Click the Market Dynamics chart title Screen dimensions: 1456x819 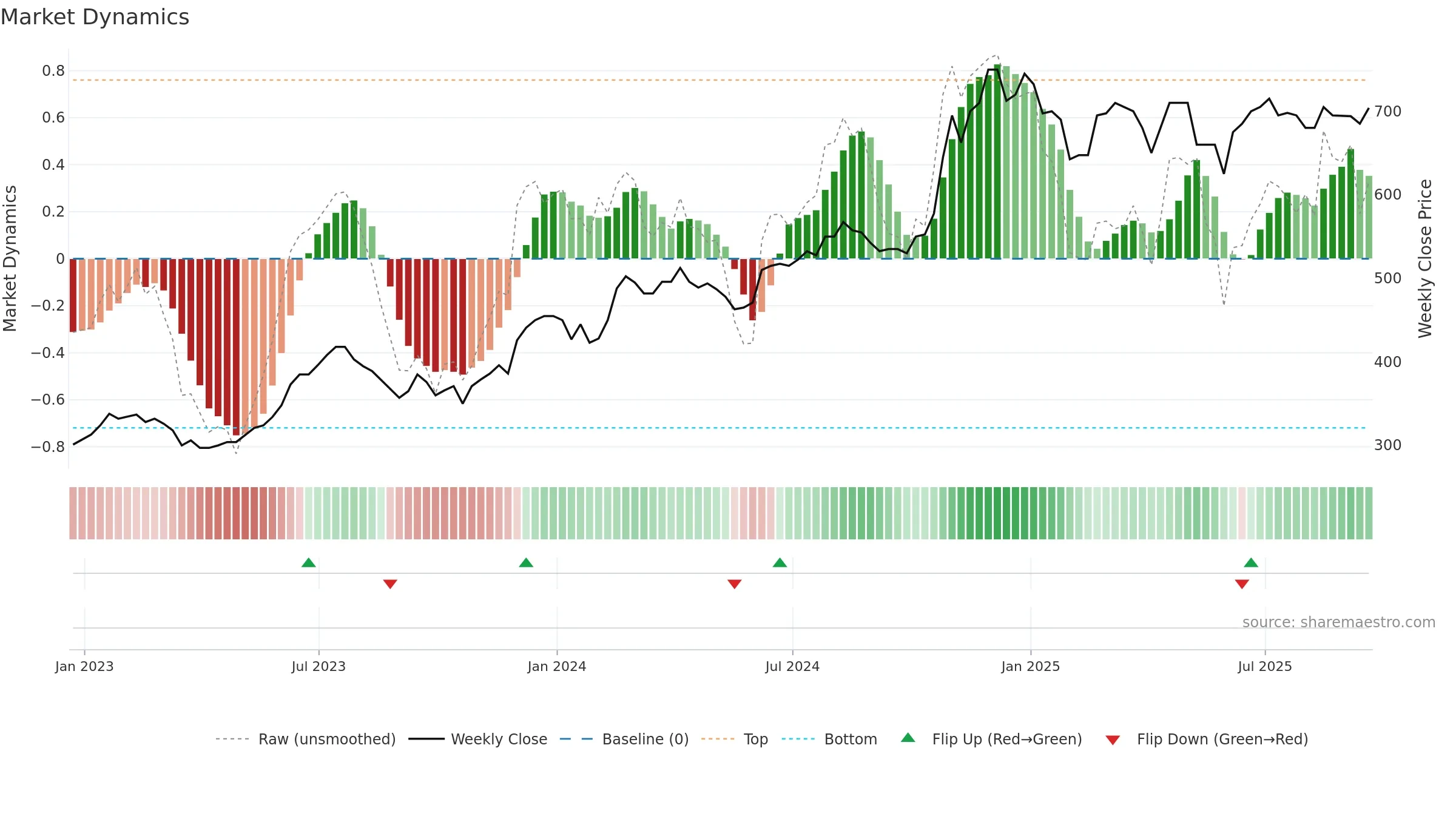click(95, 17)
